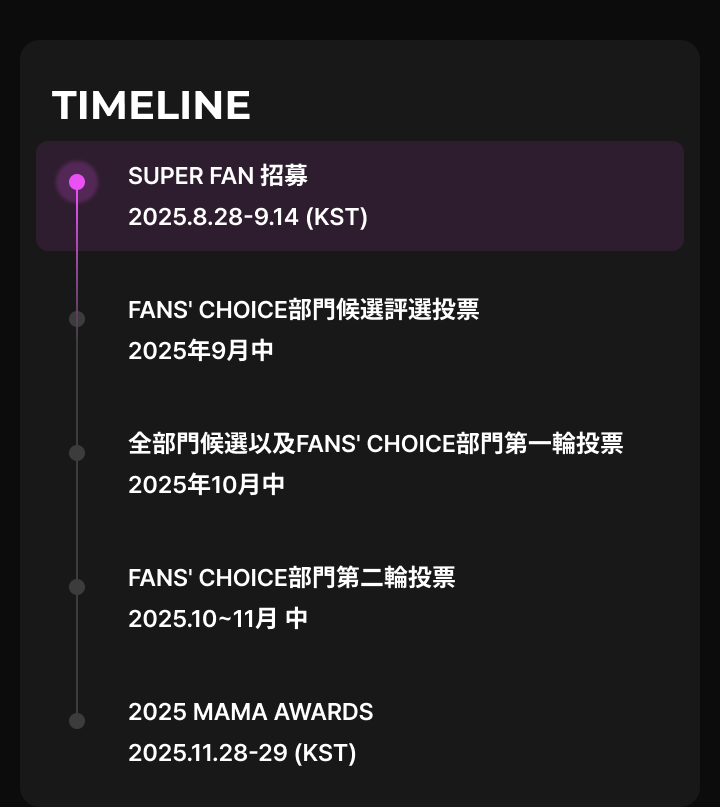Click the TIMELINE heading
Image resolution: width=720 pixels, height=807 pixels.
pyautogui.click(x=151, y=106)
